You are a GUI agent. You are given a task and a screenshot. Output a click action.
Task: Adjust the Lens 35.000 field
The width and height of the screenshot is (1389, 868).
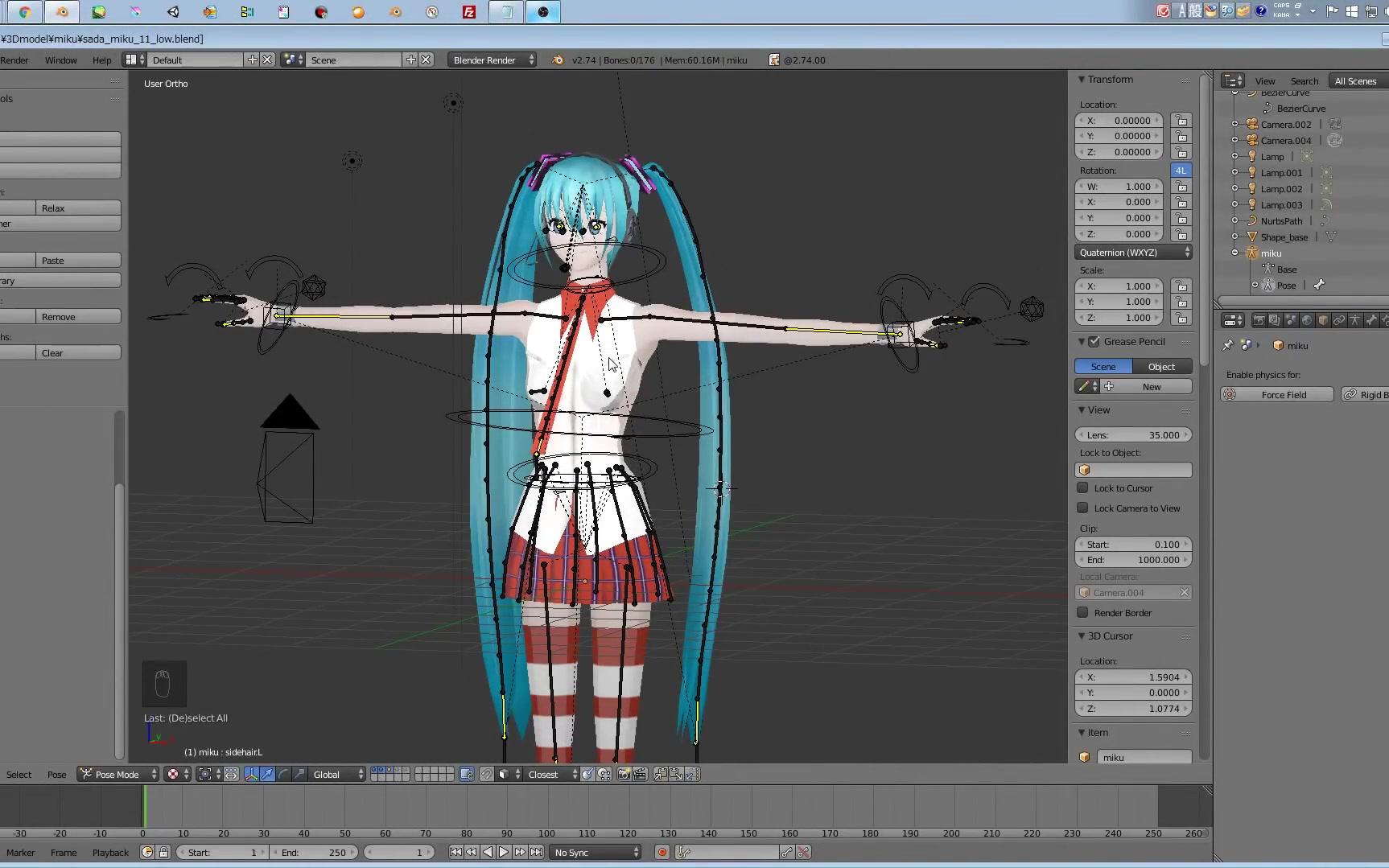coord(1133,435)
